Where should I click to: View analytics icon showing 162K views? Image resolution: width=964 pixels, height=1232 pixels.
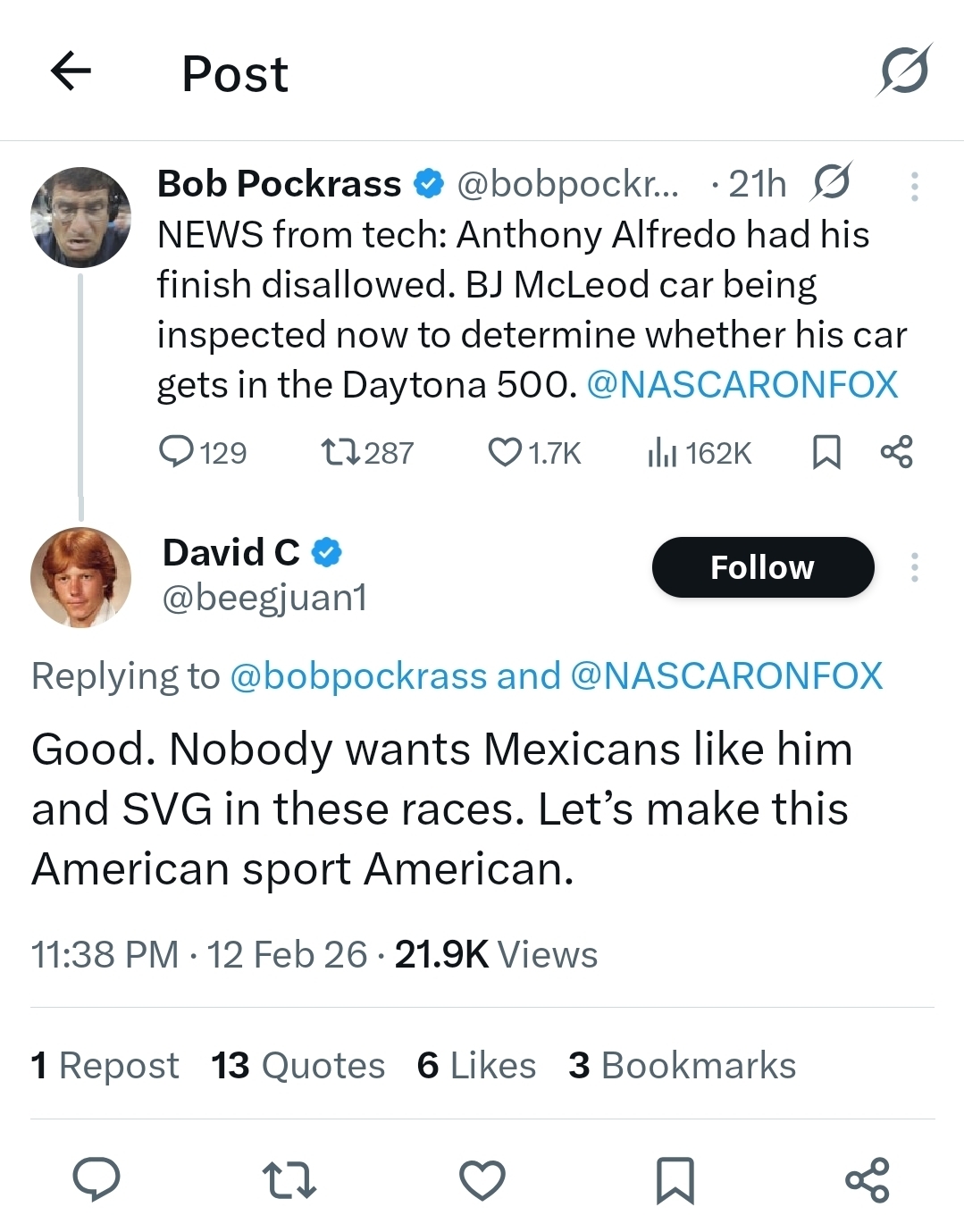(x=661, y=452)
